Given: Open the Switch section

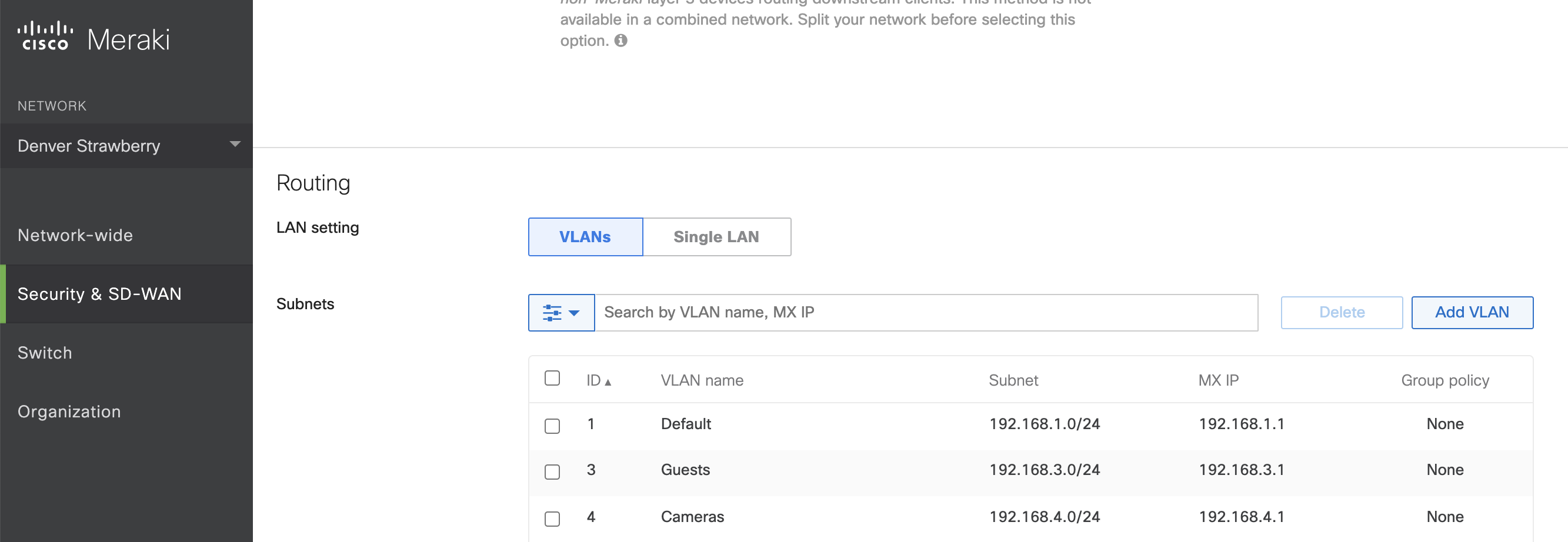Looking at the screenshot, I should point(45,352).
